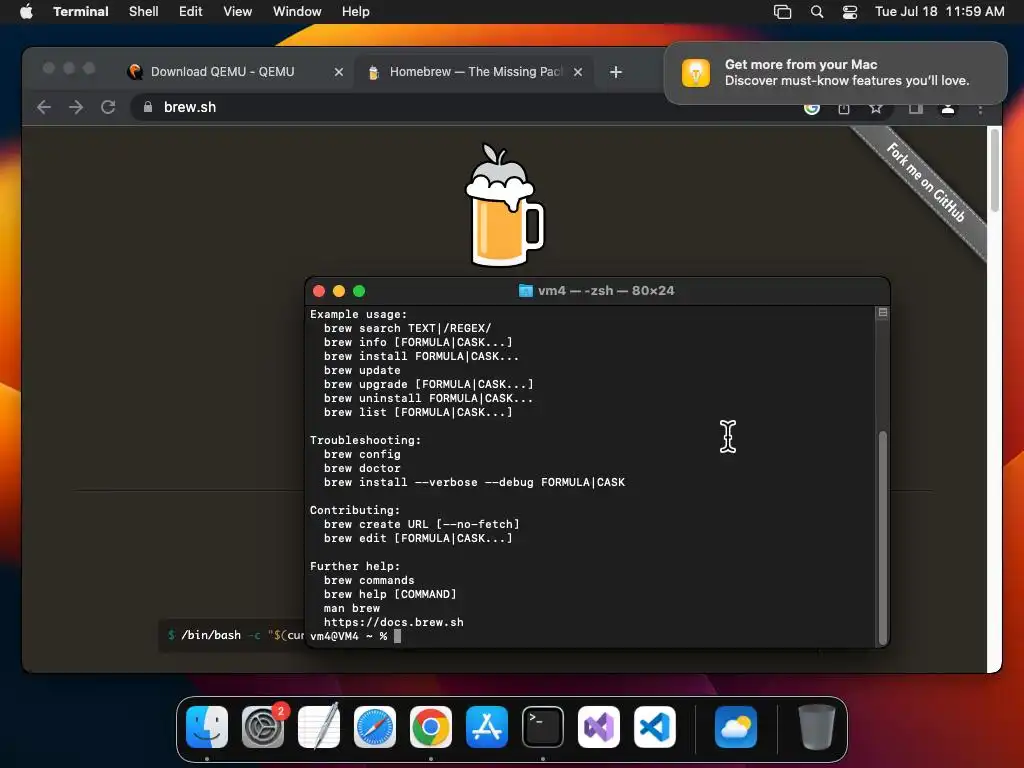Launch App Store from the Dock
This screenshot has width=1024, height=768.
pos(487,727)
